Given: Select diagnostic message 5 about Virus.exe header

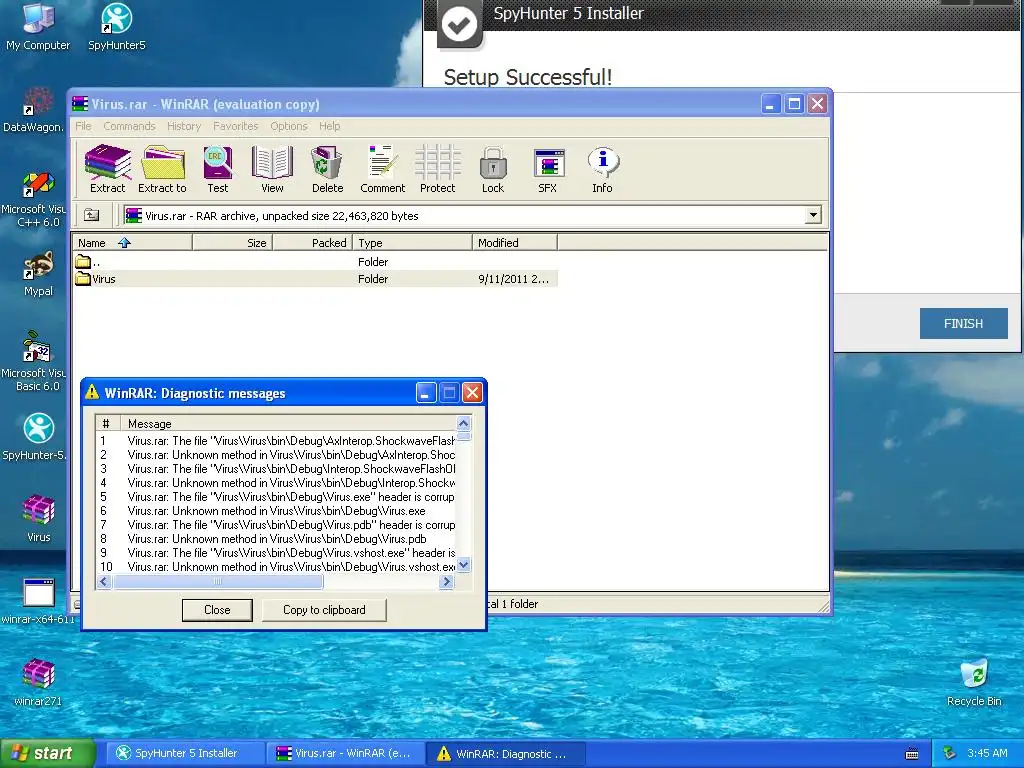Looking at the screenshot, I should point(276,497).
